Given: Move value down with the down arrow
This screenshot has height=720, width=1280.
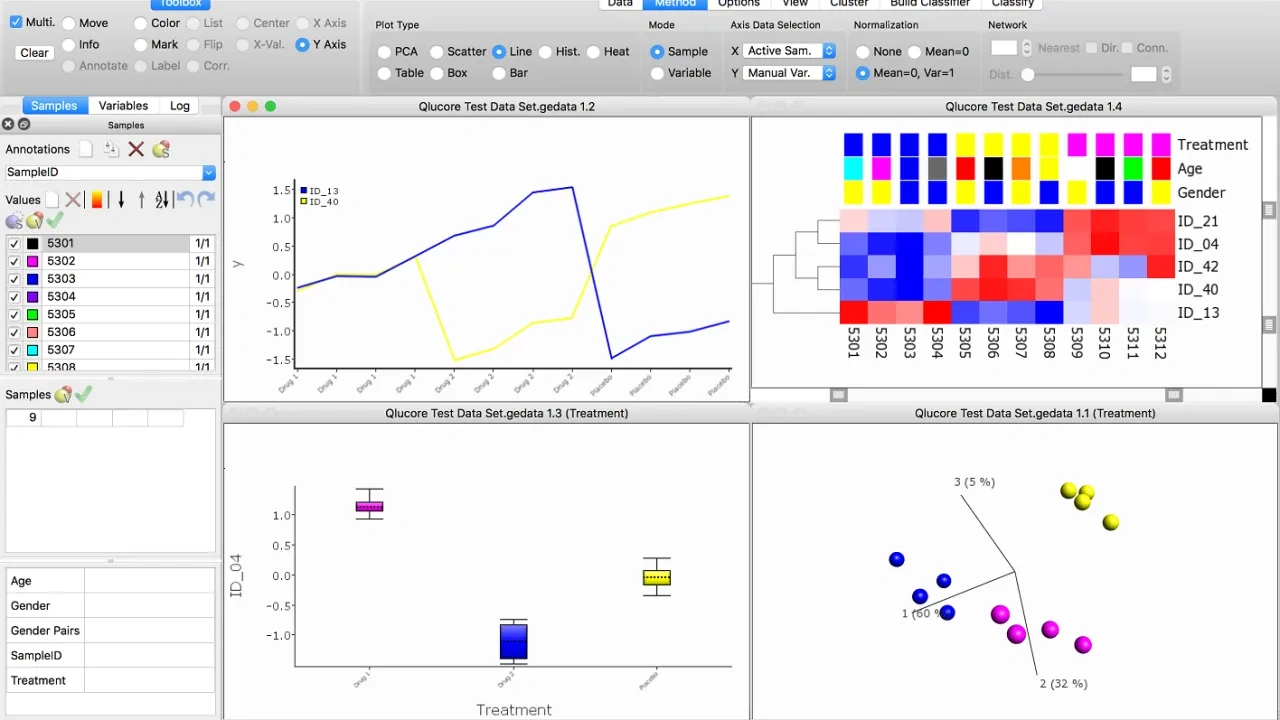Looking at the screenshot, I should click(121, 200).
